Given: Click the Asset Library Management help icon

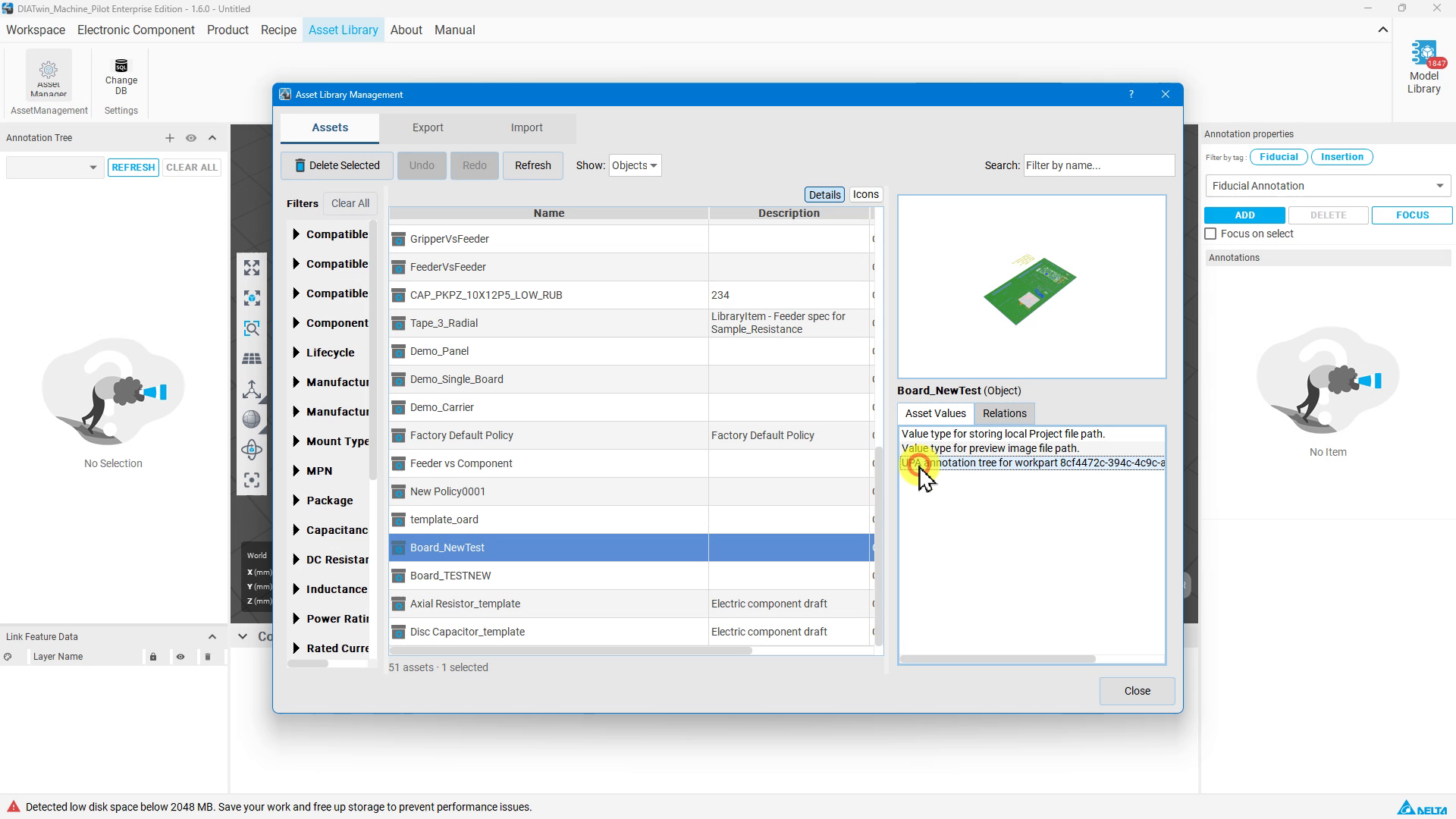Looking at the screenshot, I should (1131, 95).
